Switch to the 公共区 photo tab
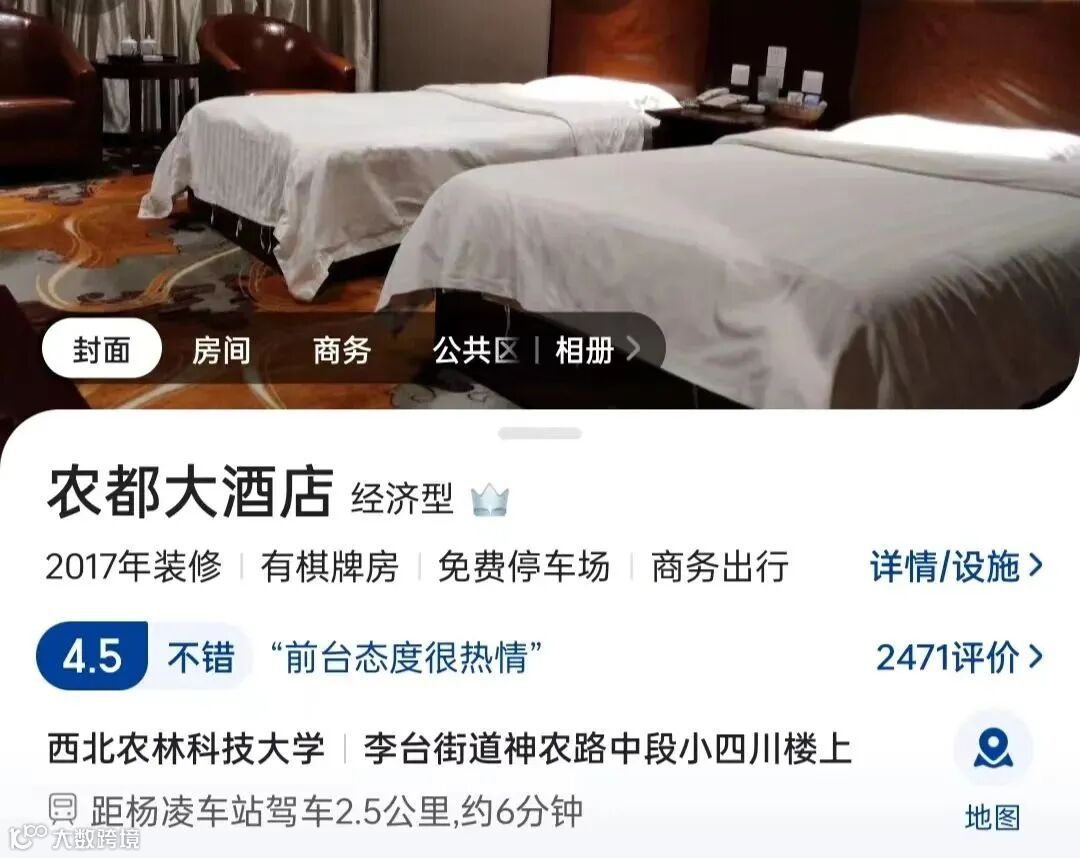1080x858 pixels. [476, 350]
